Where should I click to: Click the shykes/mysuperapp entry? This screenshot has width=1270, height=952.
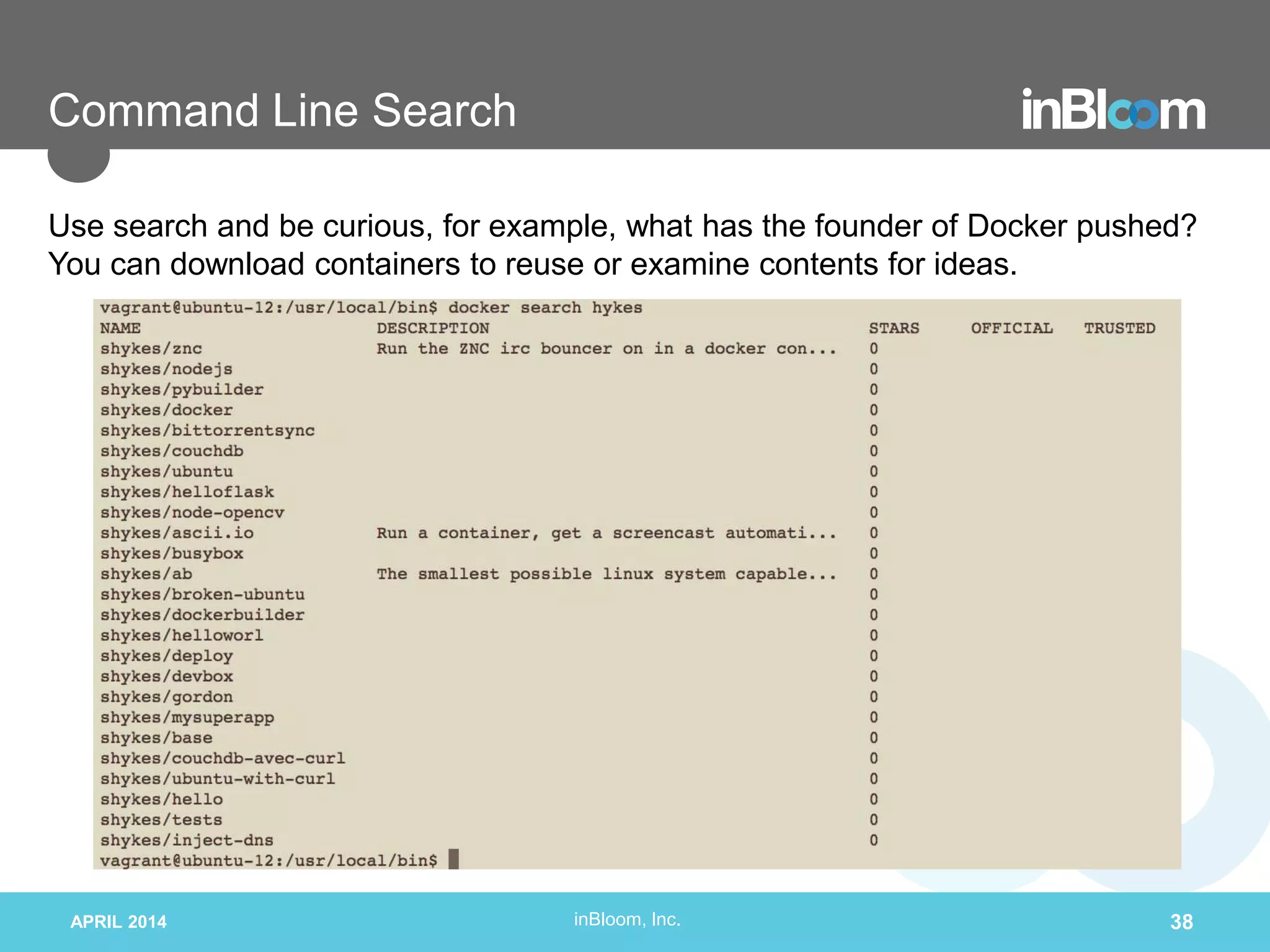(x=187, y=717)
